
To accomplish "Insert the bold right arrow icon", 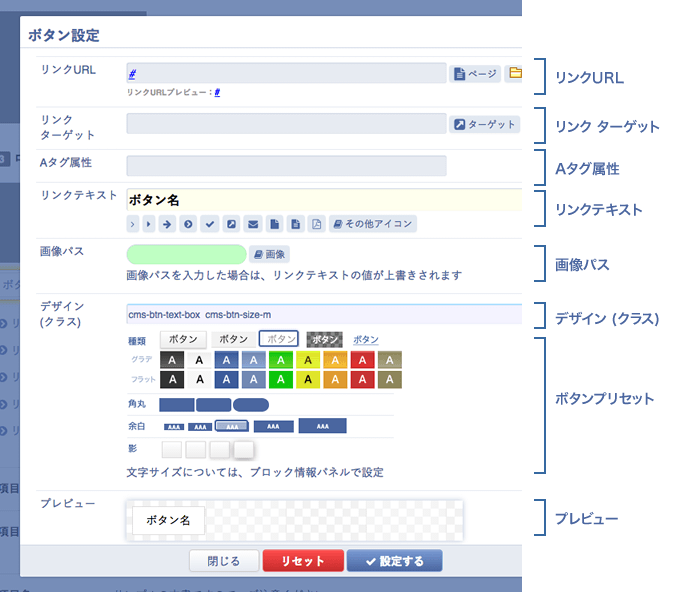I will point(168,224).
